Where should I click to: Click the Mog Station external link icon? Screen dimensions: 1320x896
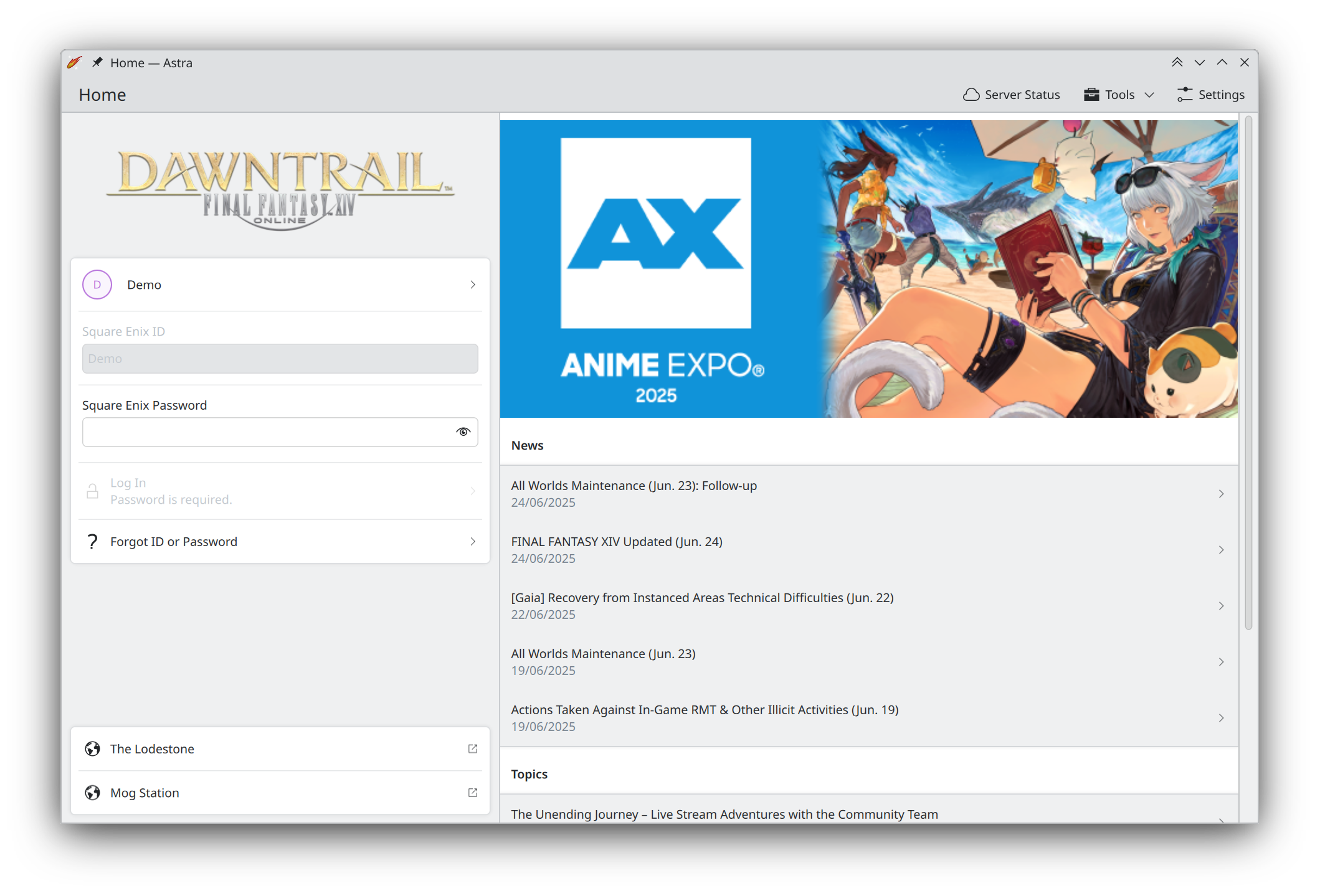click(x=473, y=793)
